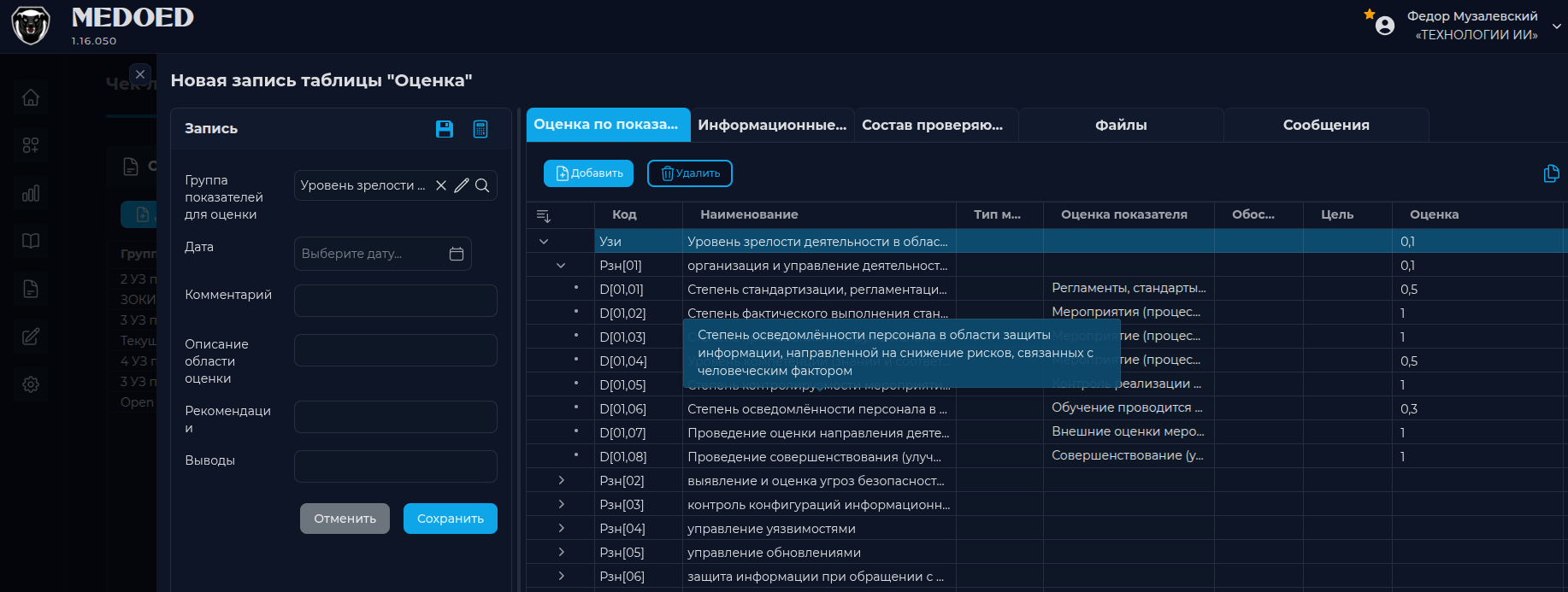
Task: Expand the Рзн[05] section
Action: point(561,553)
